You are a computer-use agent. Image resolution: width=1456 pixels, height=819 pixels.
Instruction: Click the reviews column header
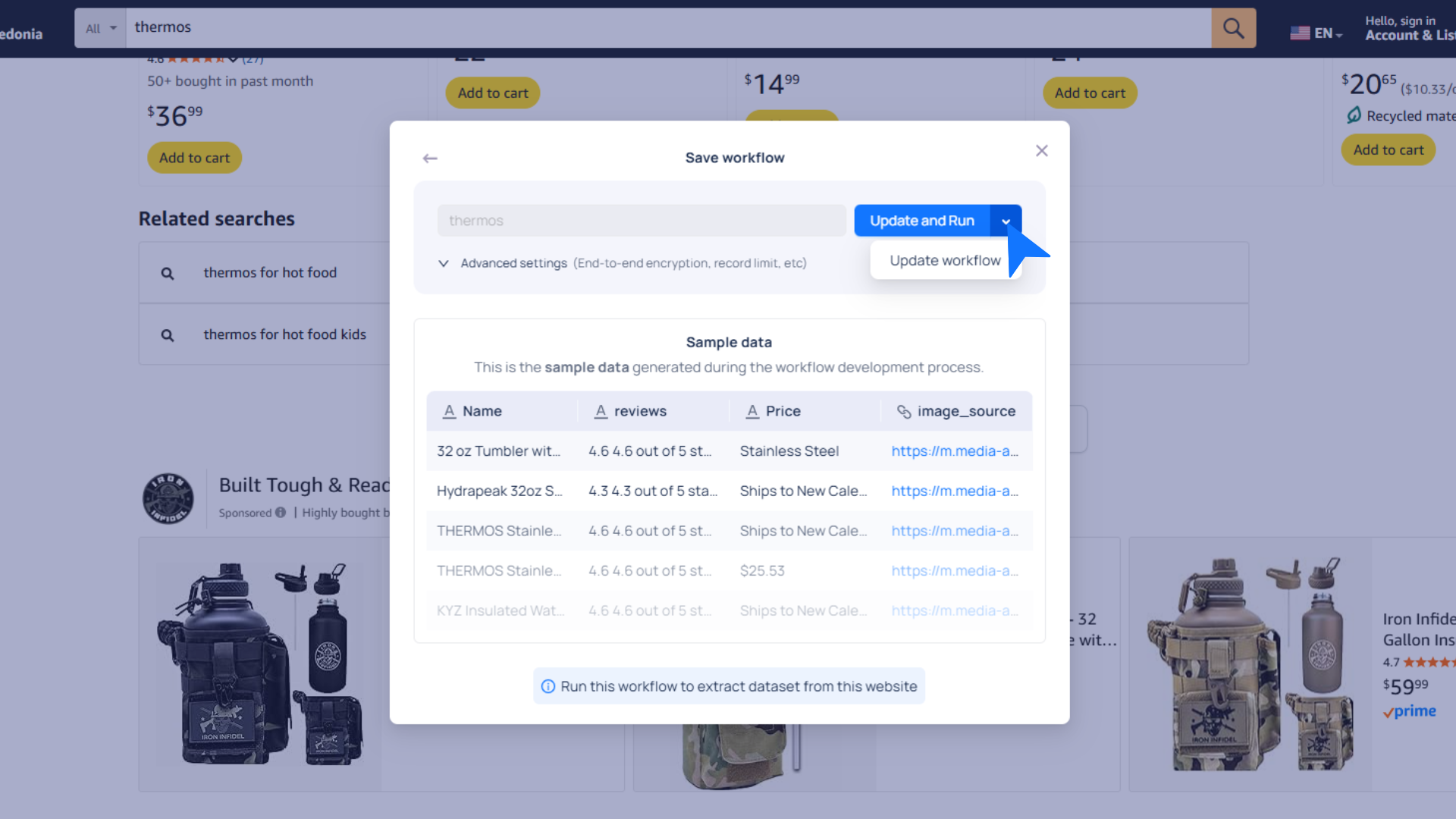pyautogui.click(x=639, y=411)
